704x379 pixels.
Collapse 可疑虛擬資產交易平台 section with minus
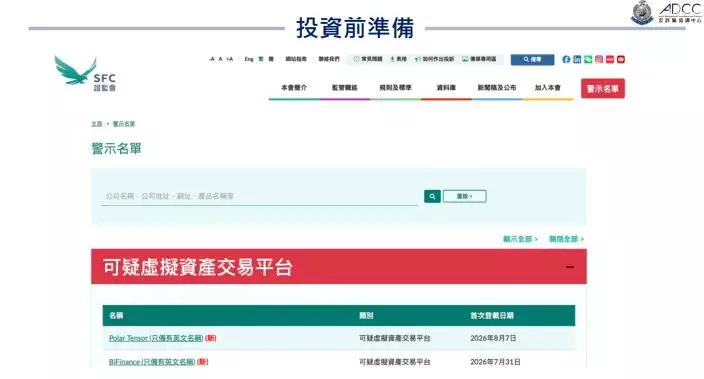point(570,267)
